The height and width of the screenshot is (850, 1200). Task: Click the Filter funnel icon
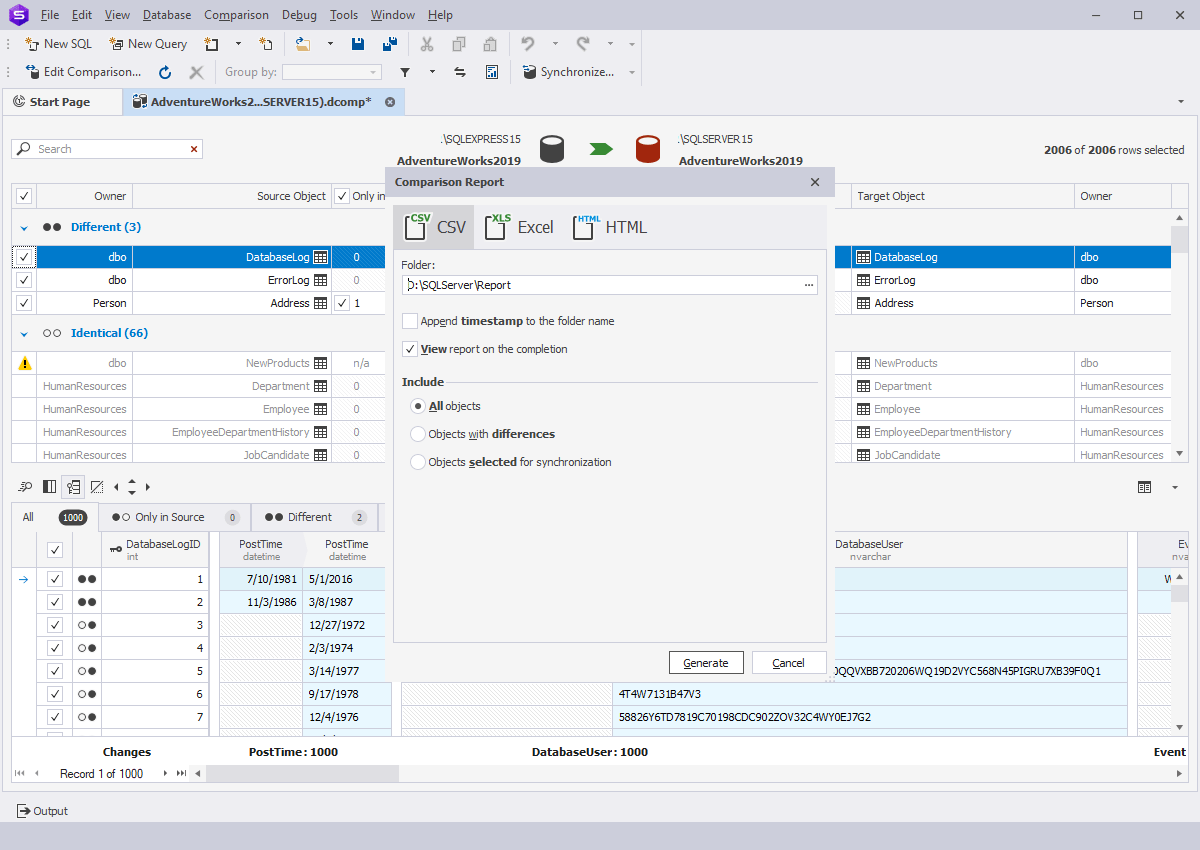point(405,72)
